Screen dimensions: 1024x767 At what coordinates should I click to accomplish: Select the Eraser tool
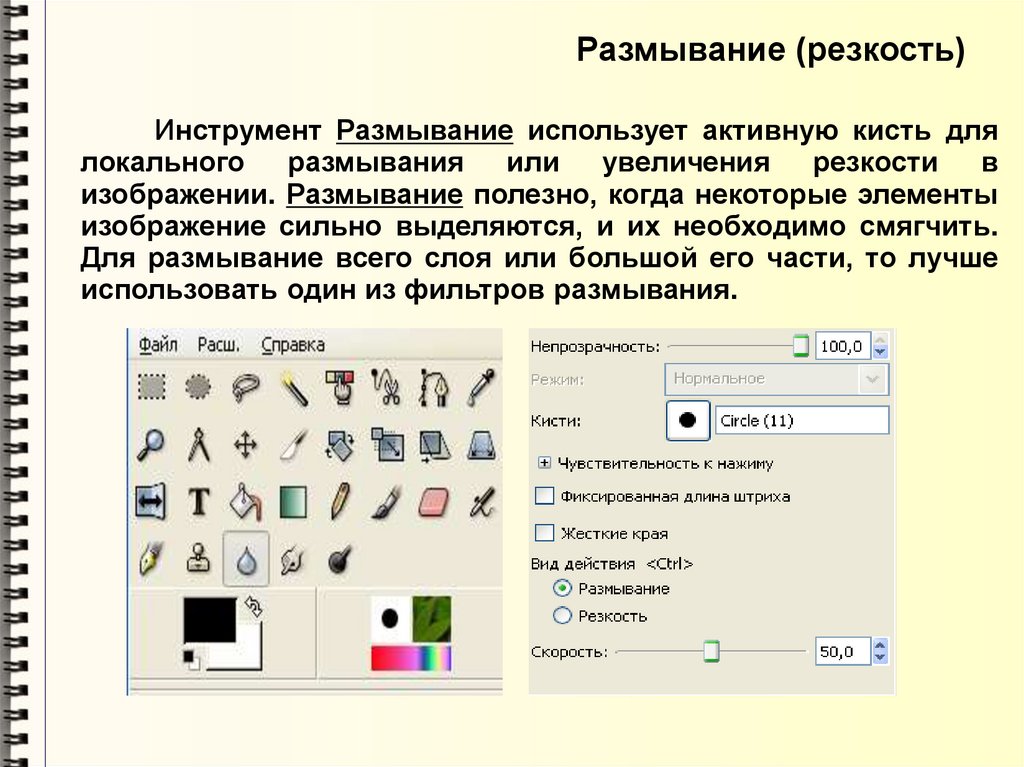coord(434,503)
